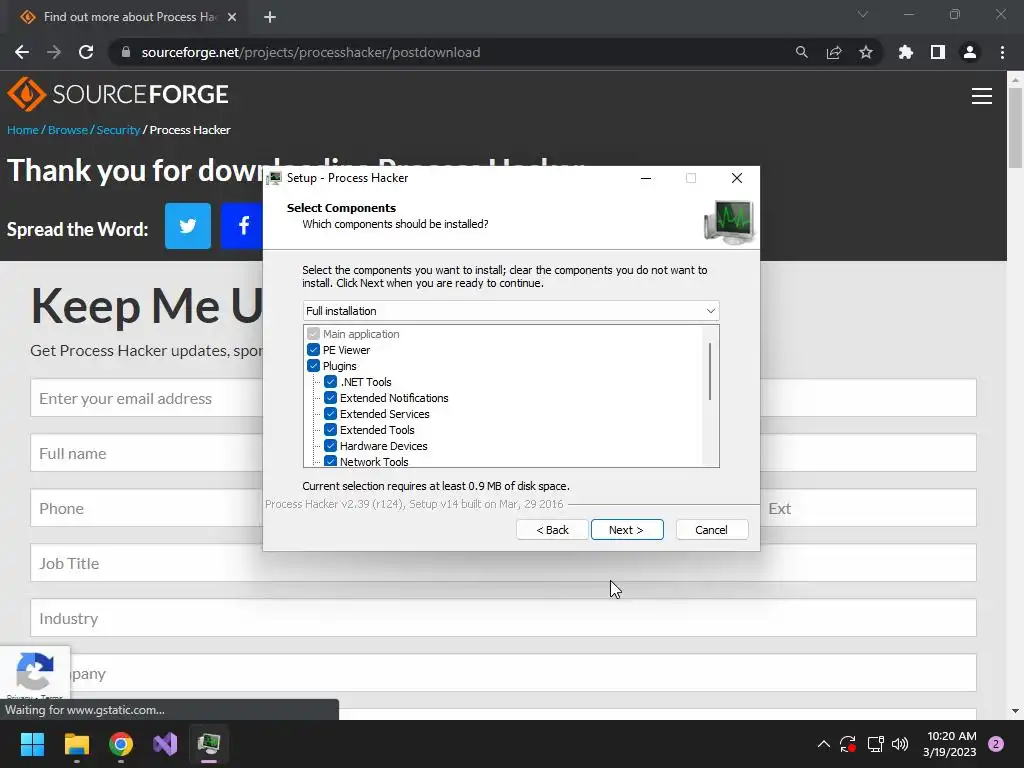The width and height of the screenshot is (1024, 768).
Task: Click the Phone field
Action: [x=147, y=507]
